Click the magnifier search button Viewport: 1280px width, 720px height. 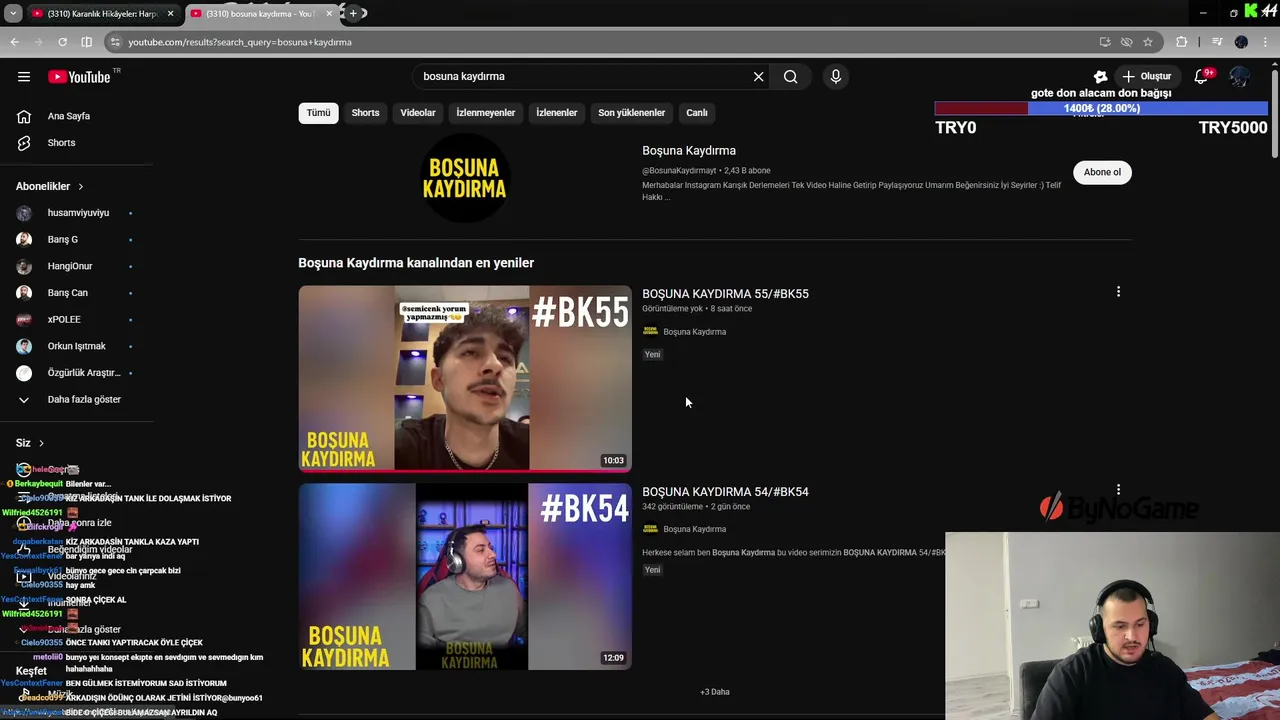790,76
